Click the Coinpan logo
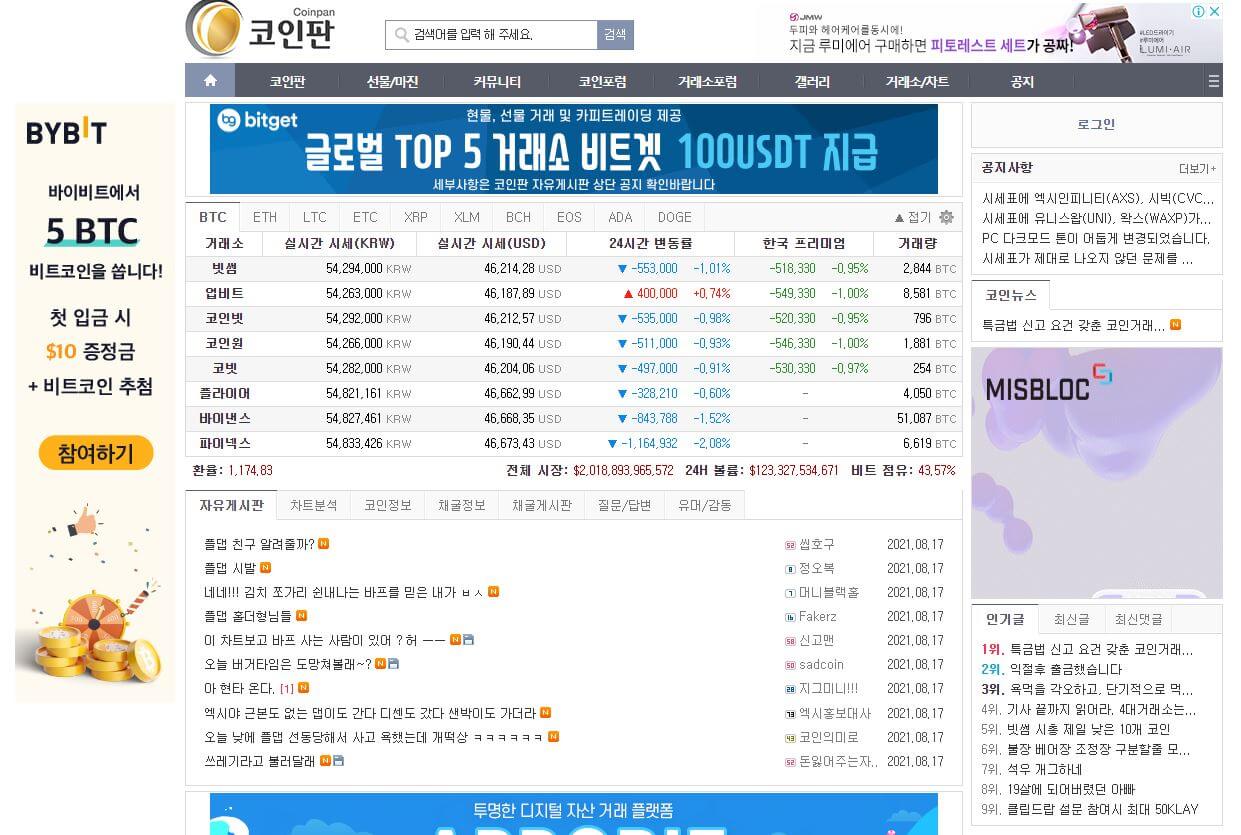The width and height of the screenshot is (1241, 835). [262, 29]
